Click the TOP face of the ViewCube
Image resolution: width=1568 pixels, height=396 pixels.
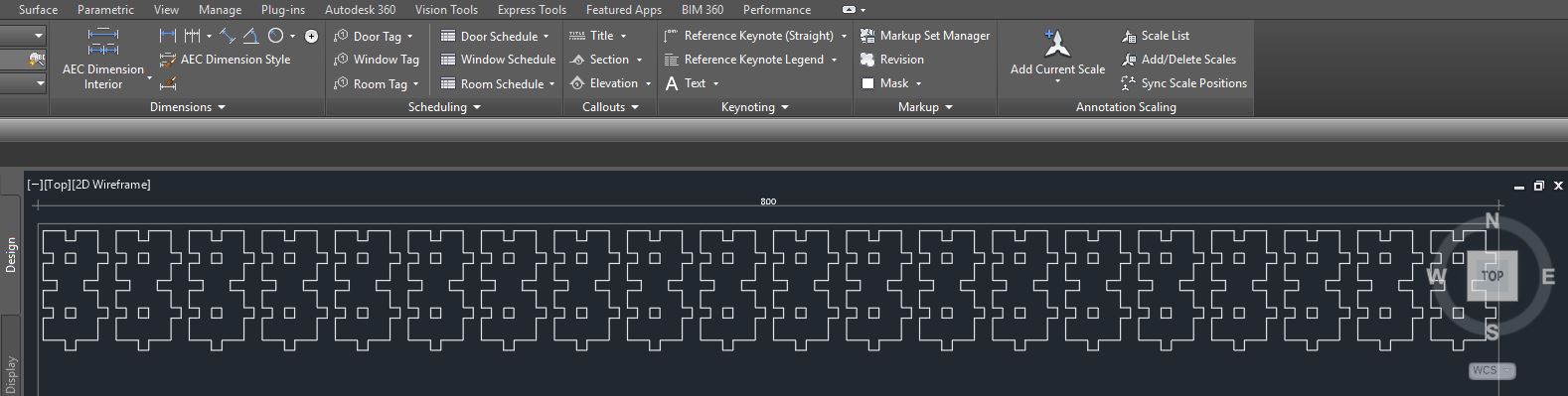(1492, 276)
